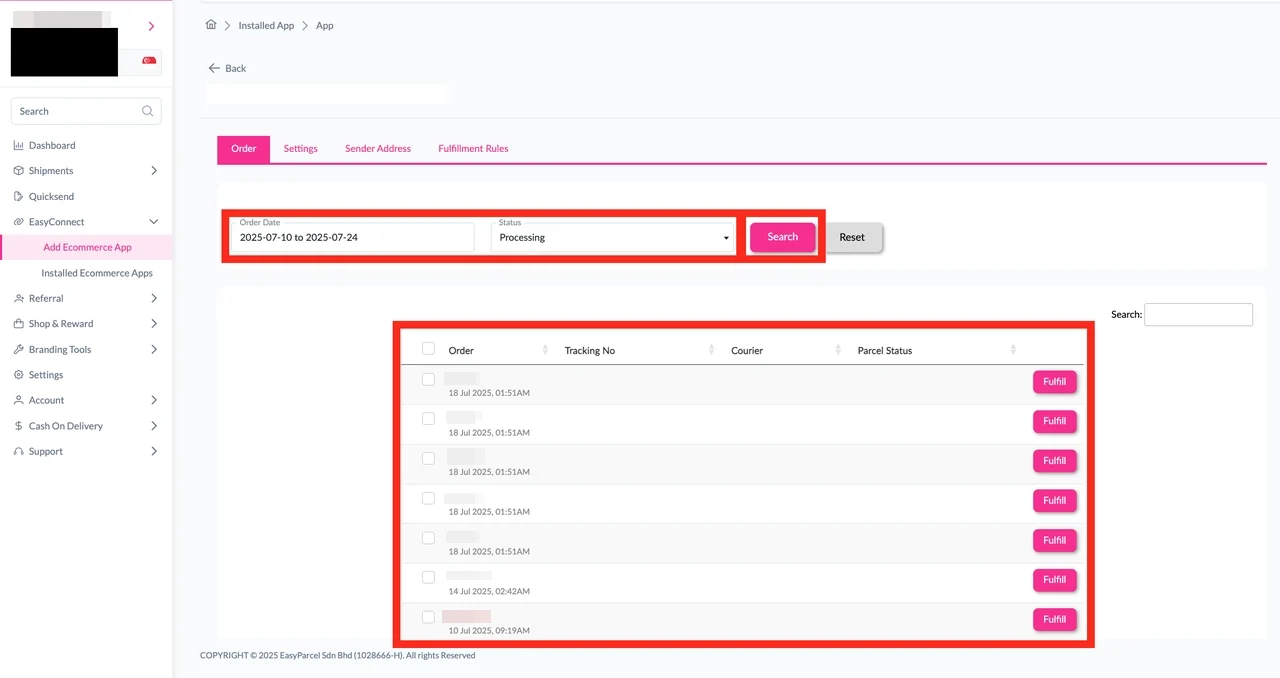Select the Support sidebar icon
This screenshot has width=1280, height=678.
21,451
